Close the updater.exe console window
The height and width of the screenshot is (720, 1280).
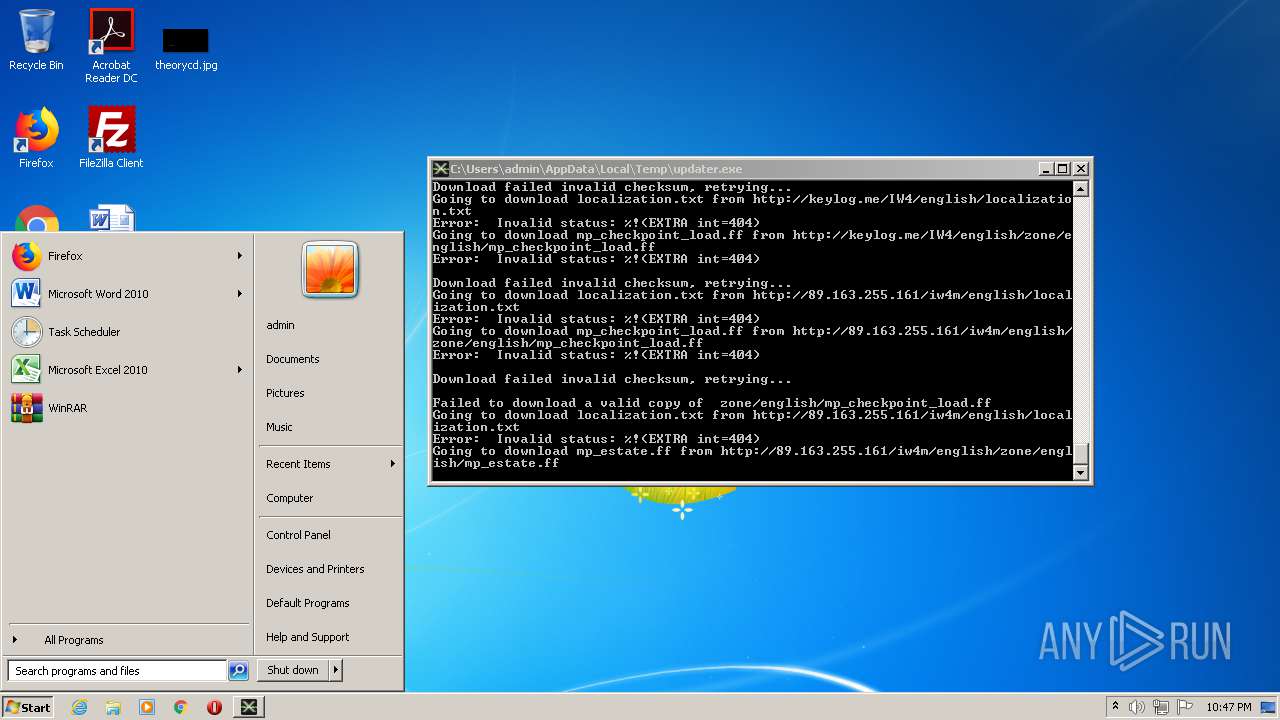point(1080,169)
